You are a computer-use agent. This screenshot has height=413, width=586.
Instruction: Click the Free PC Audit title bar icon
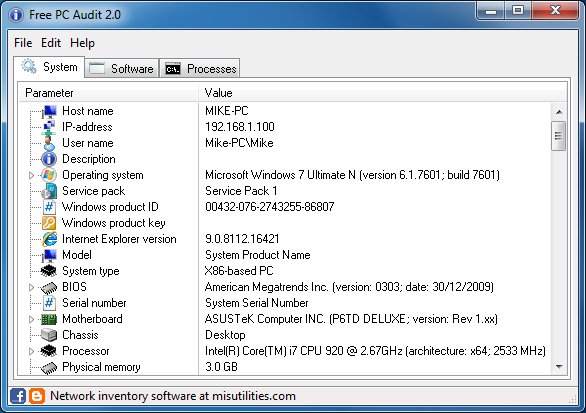16,15
